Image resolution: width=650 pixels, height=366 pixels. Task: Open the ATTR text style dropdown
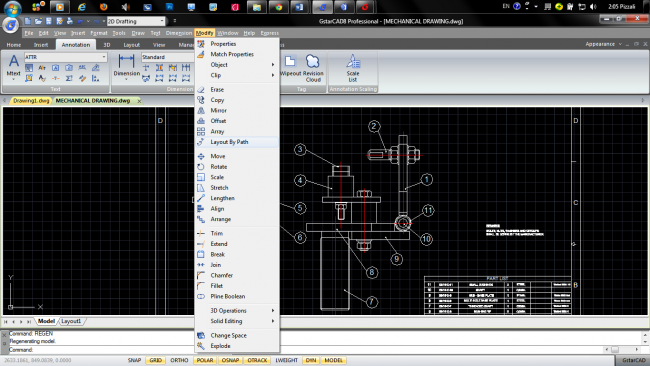pyautogui.click(x=65, y=57)
